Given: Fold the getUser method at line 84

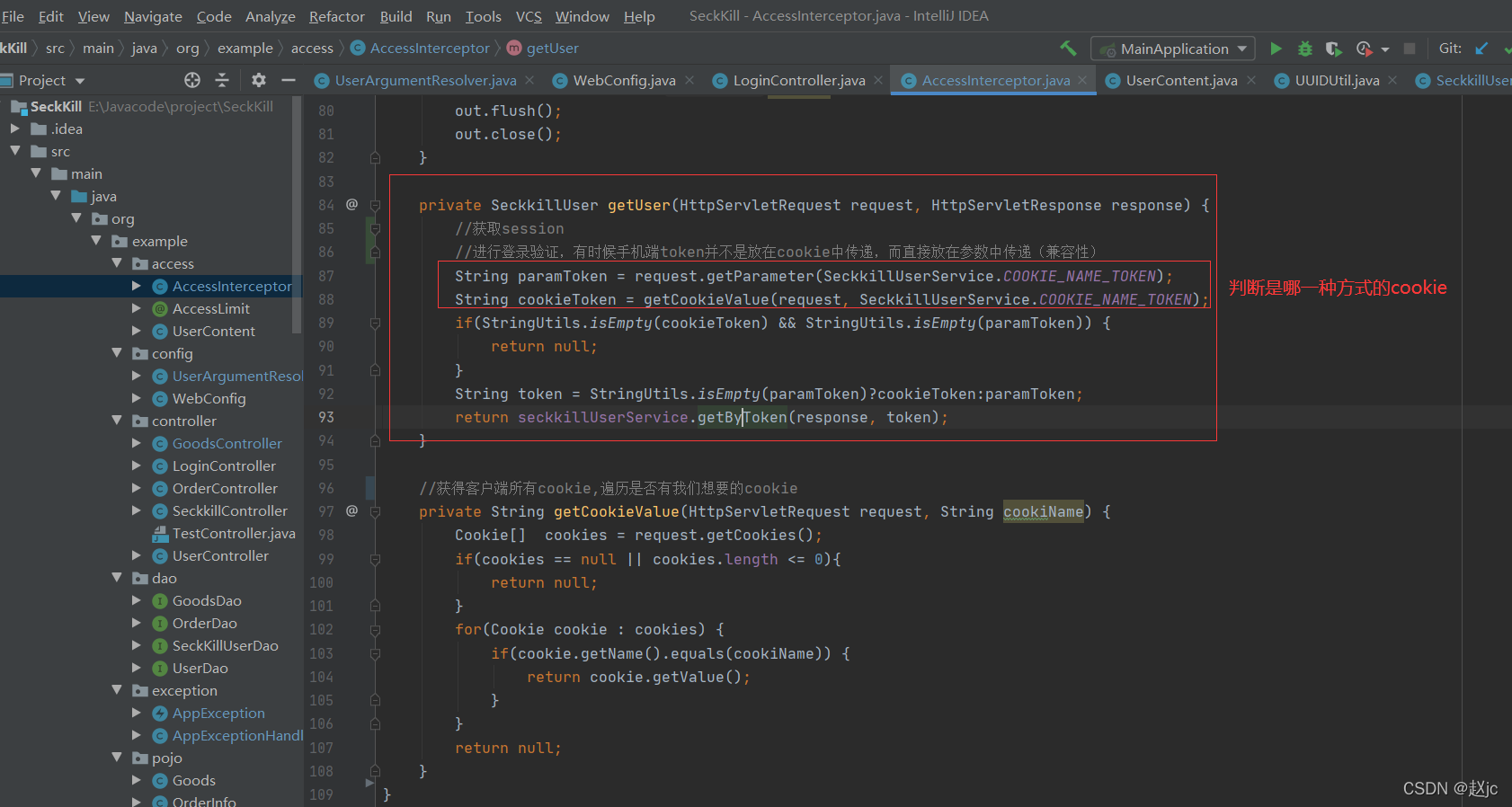Looking at the screenshot, I should pos(375,205).
